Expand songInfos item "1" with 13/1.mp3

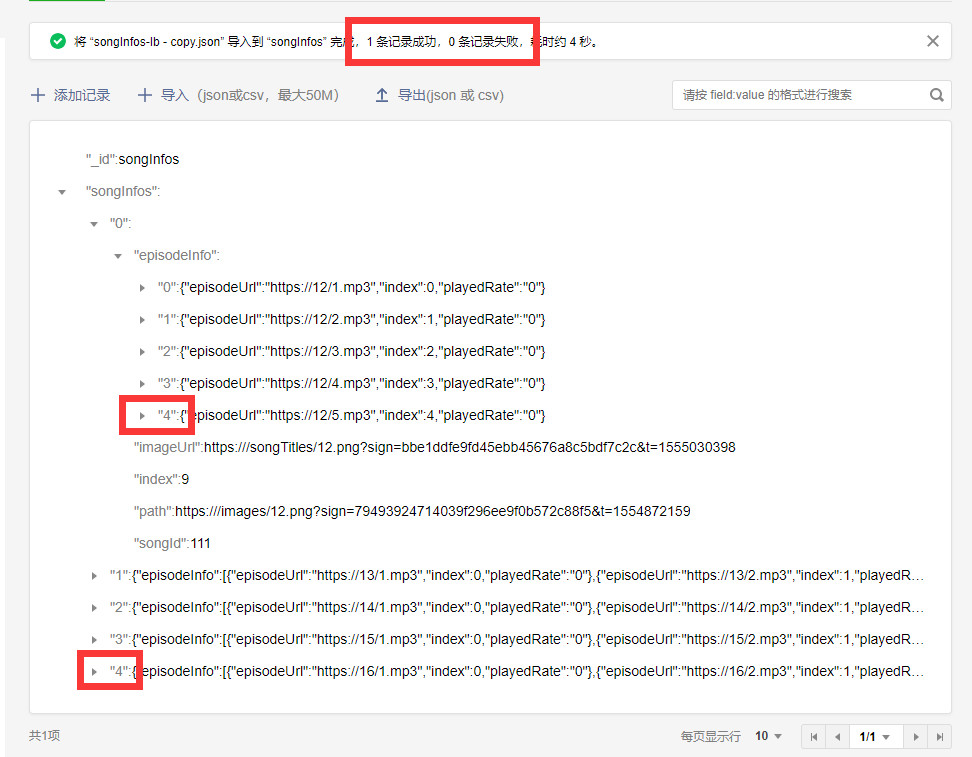point(94,576)
